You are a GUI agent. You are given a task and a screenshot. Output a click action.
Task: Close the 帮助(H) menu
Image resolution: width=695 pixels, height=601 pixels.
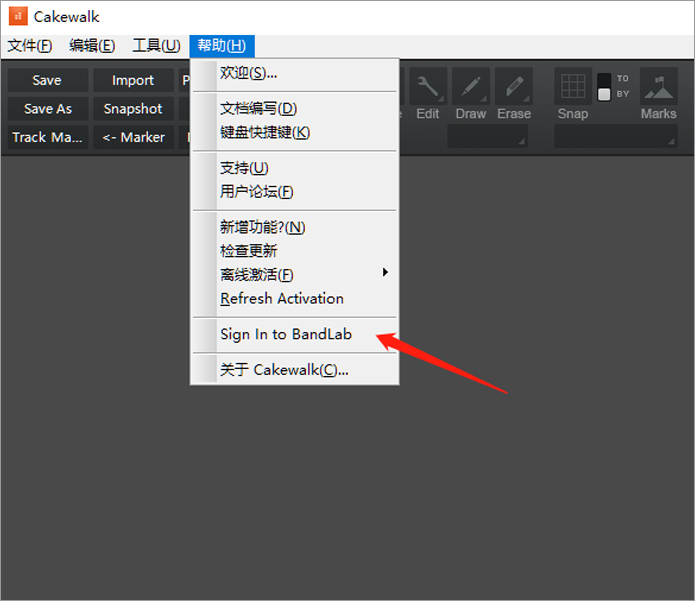pyautogui.click(x=222, y=46)
